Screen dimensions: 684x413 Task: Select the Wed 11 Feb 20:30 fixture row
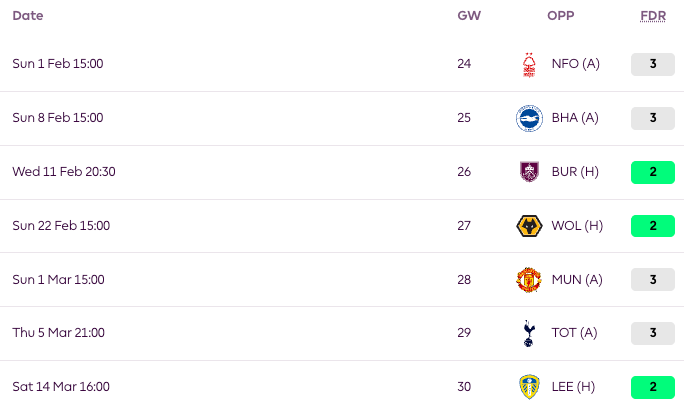point(342,172)
